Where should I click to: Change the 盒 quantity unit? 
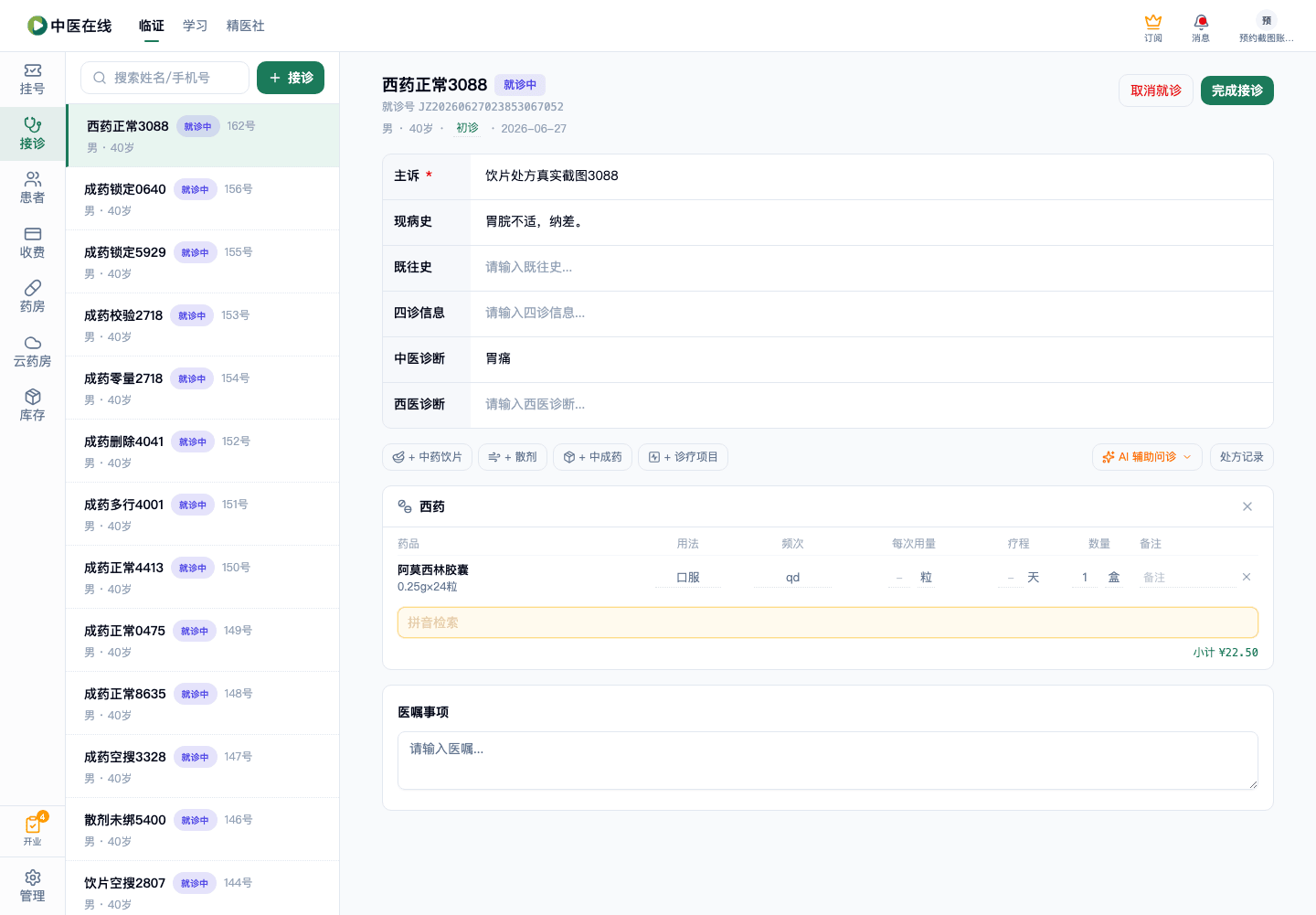[1113, 578]
